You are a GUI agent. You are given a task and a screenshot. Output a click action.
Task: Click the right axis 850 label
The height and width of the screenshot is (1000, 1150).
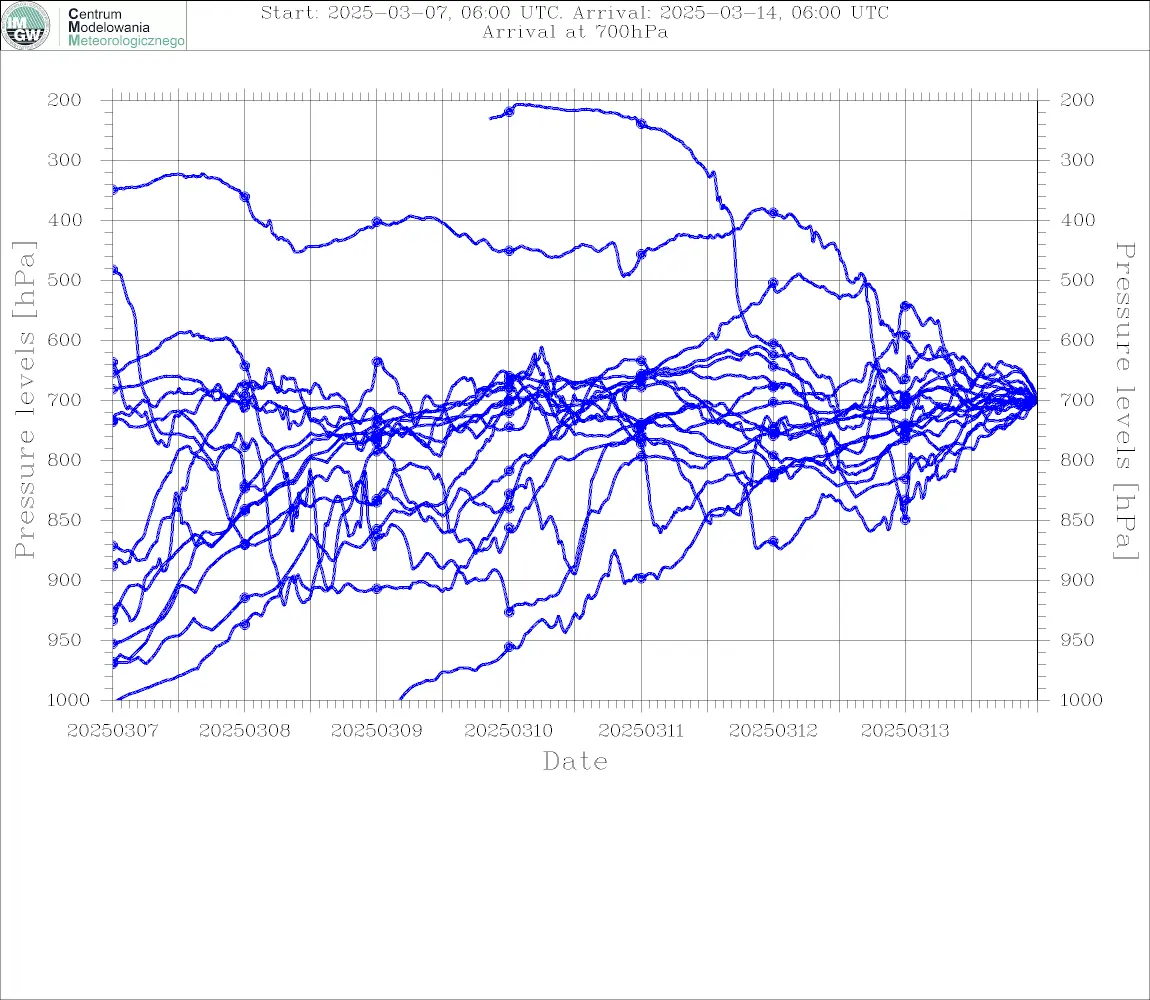1077,520
